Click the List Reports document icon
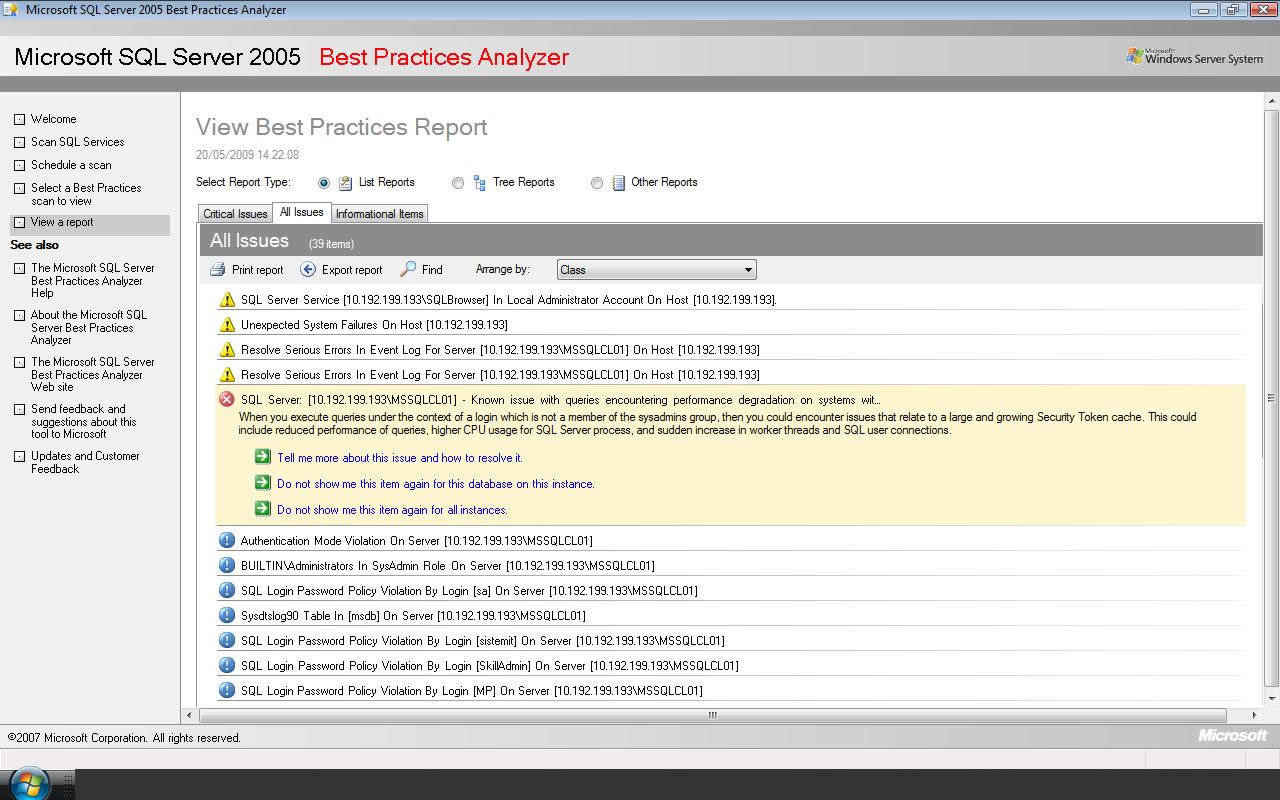The width and height of the screenshot is (1280, 800). 345,182
